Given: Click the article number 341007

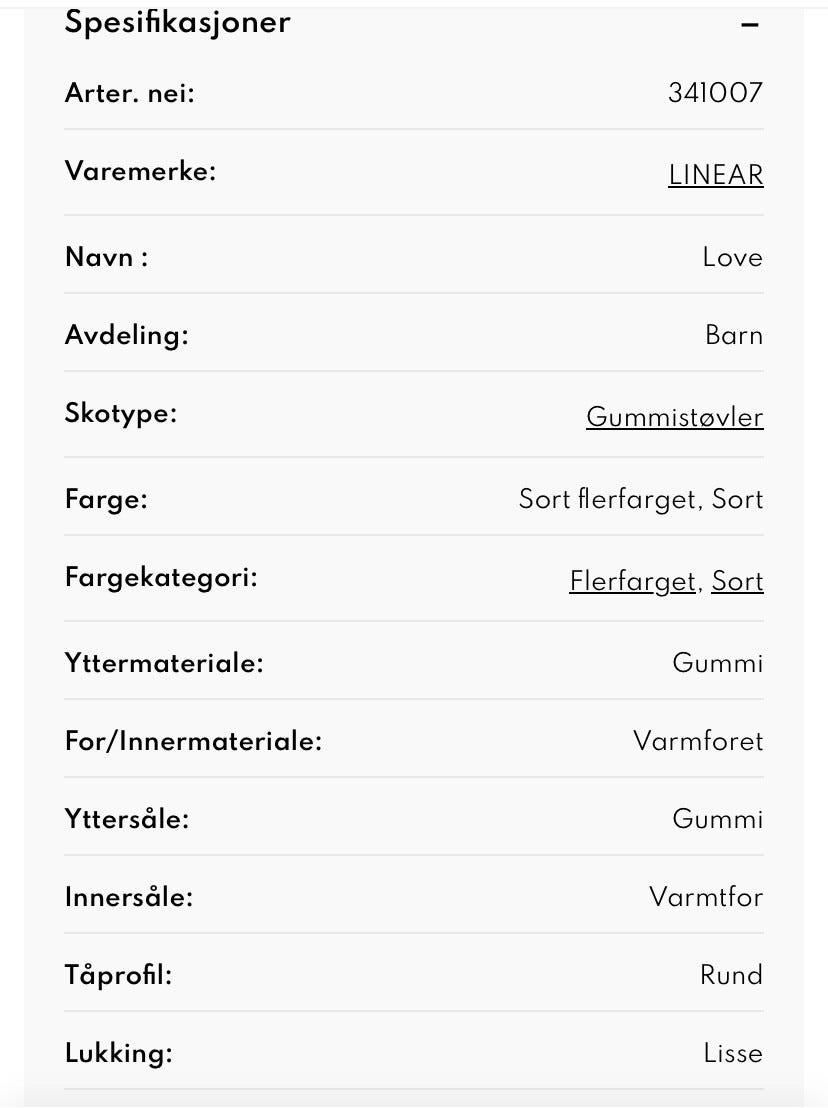Looking at the screenshot, I should tap(715, 94).
